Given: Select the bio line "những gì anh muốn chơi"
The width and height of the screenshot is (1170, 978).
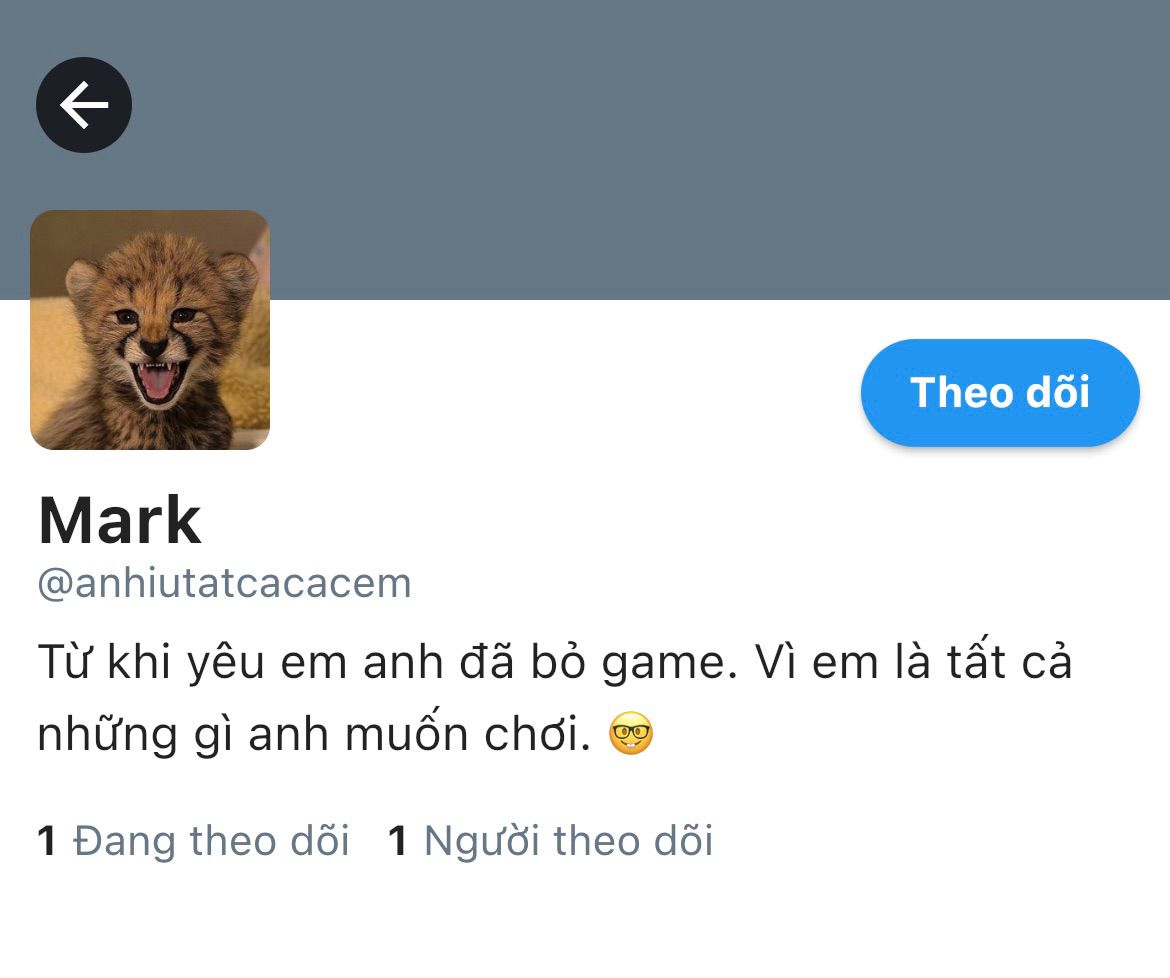Looking at the screenshot, I should pos(314,734).
